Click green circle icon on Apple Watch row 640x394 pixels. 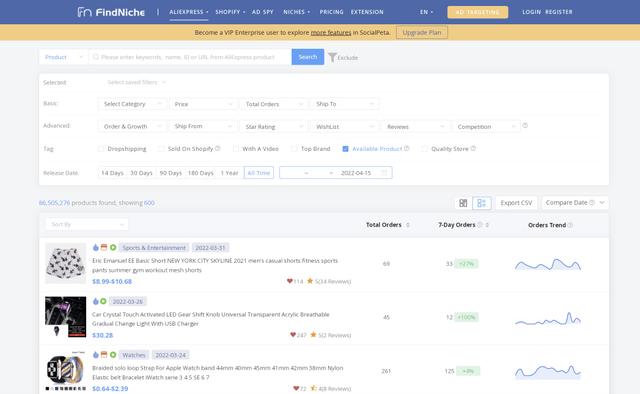point(113,355)
